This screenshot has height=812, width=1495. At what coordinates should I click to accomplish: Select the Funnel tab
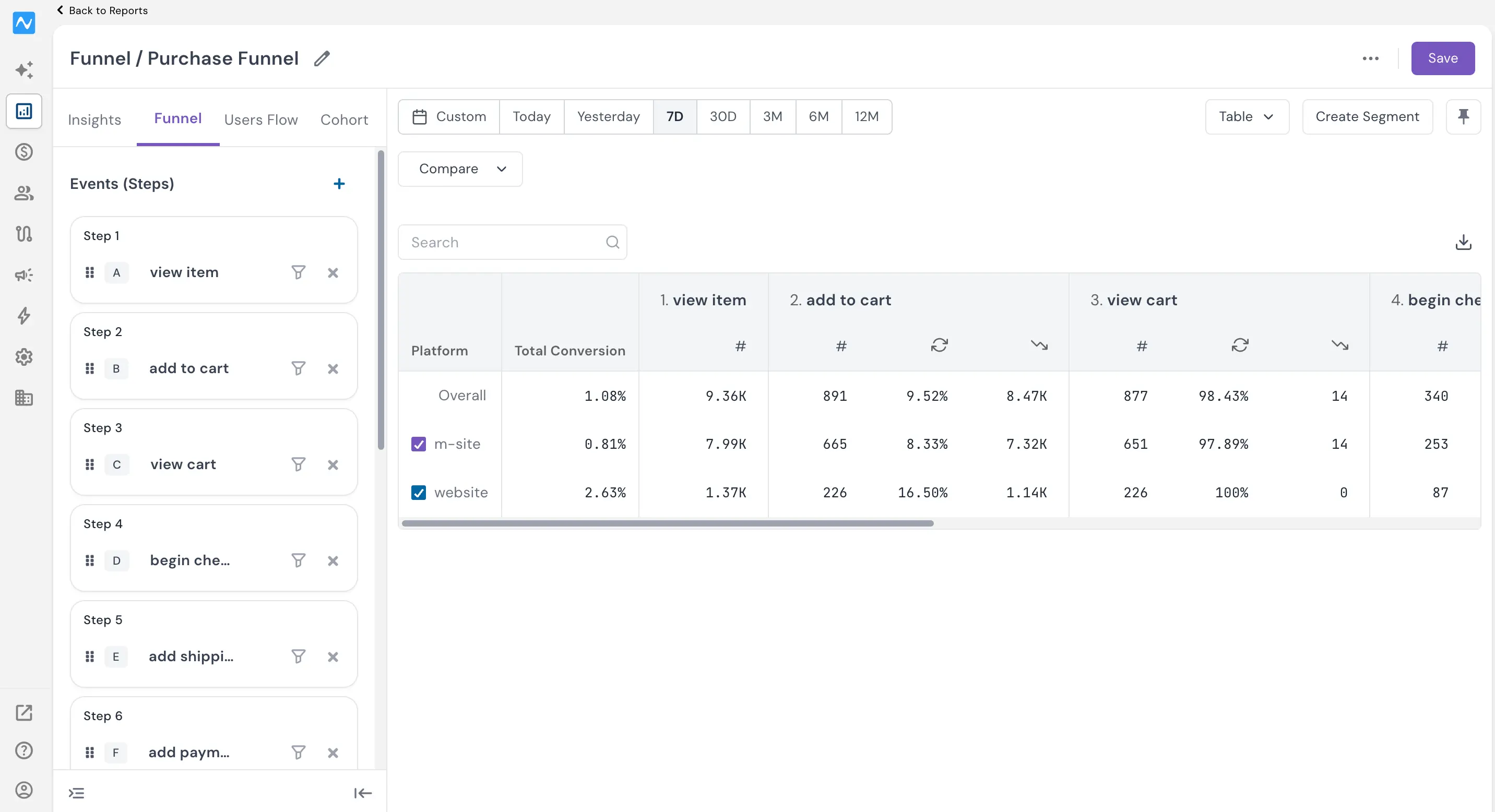pyautogui.click(x=177, y=118)
